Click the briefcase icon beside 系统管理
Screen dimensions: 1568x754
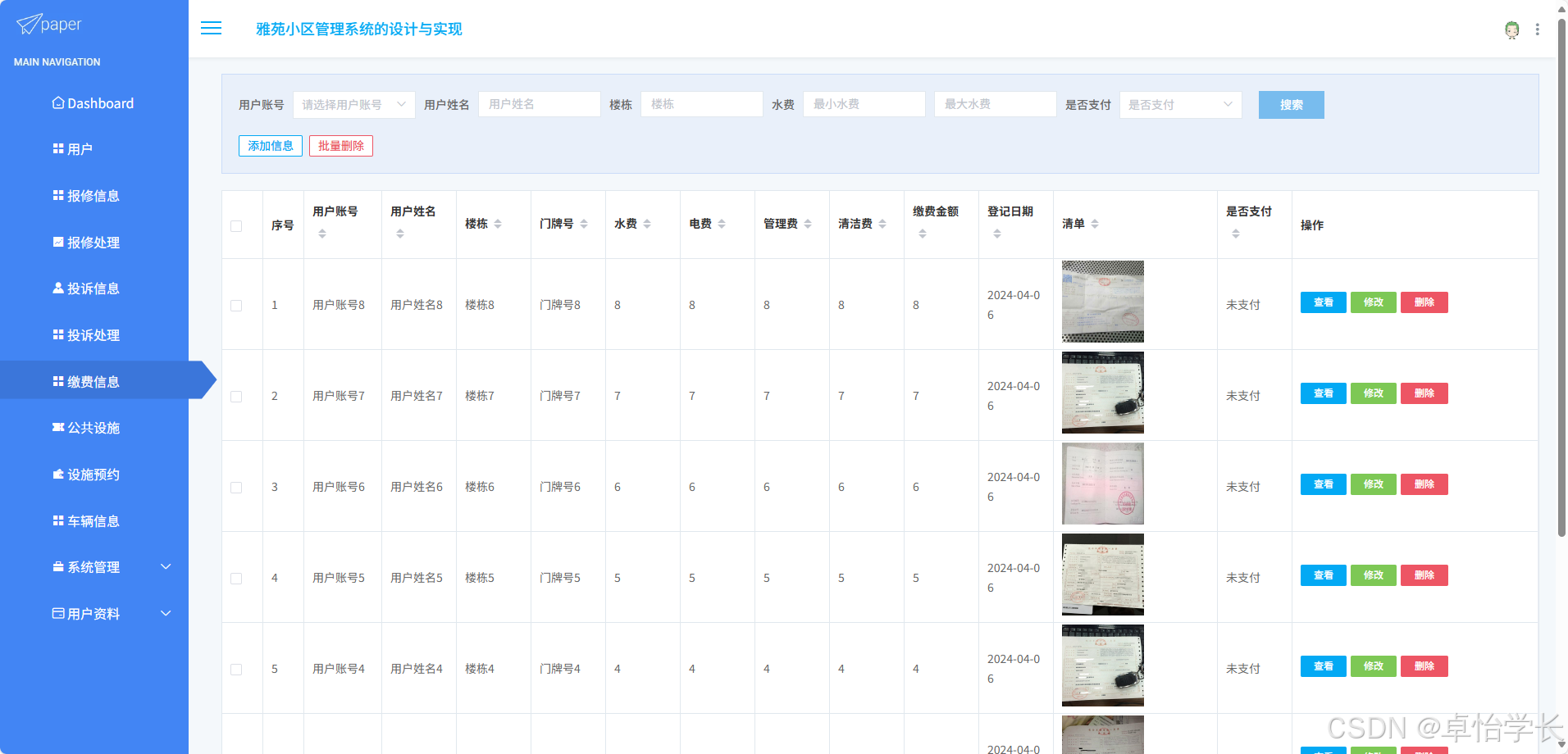(58, 567)
